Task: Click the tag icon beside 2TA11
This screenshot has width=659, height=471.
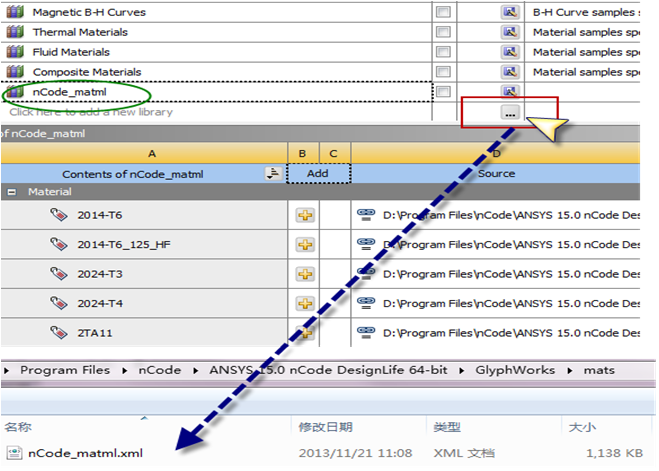Action: 58,332
